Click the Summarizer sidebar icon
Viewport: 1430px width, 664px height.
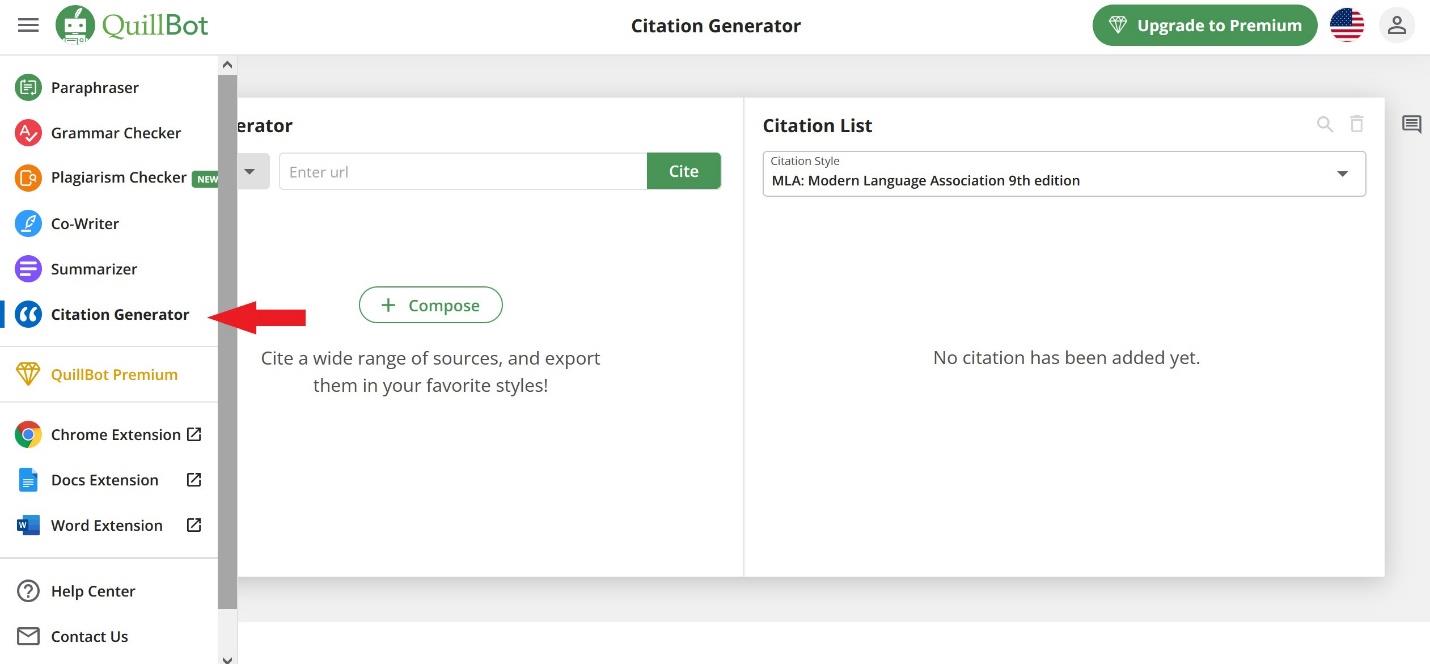(28, 269)
